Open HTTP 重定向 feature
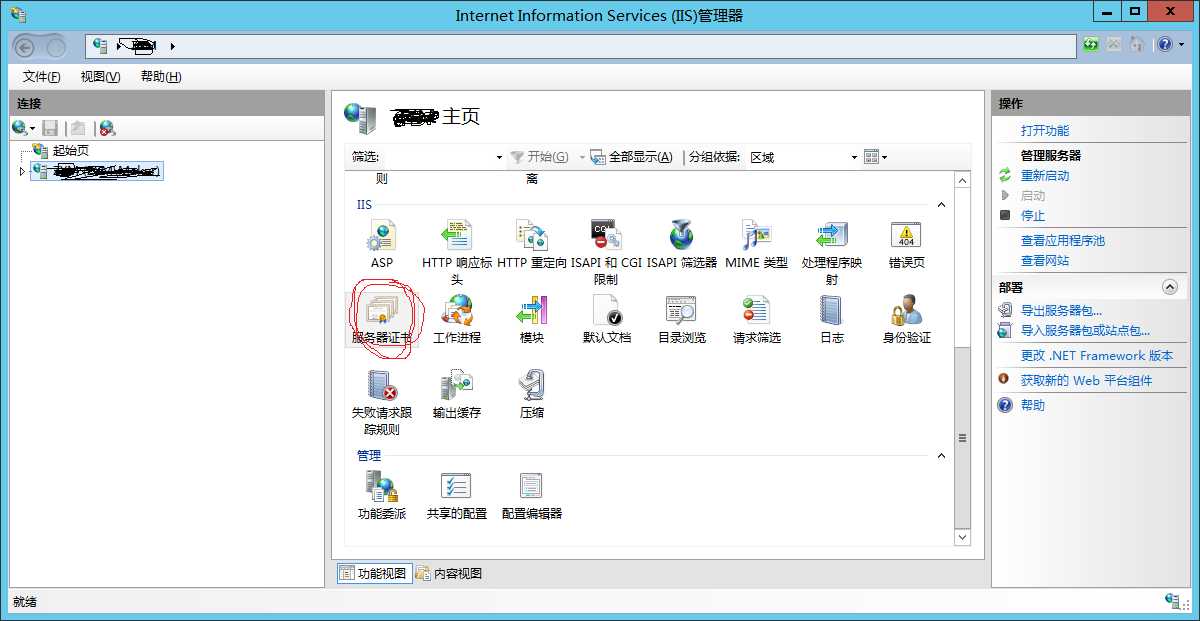Viewport: 1200px width, 621px height. click(532, 244)
